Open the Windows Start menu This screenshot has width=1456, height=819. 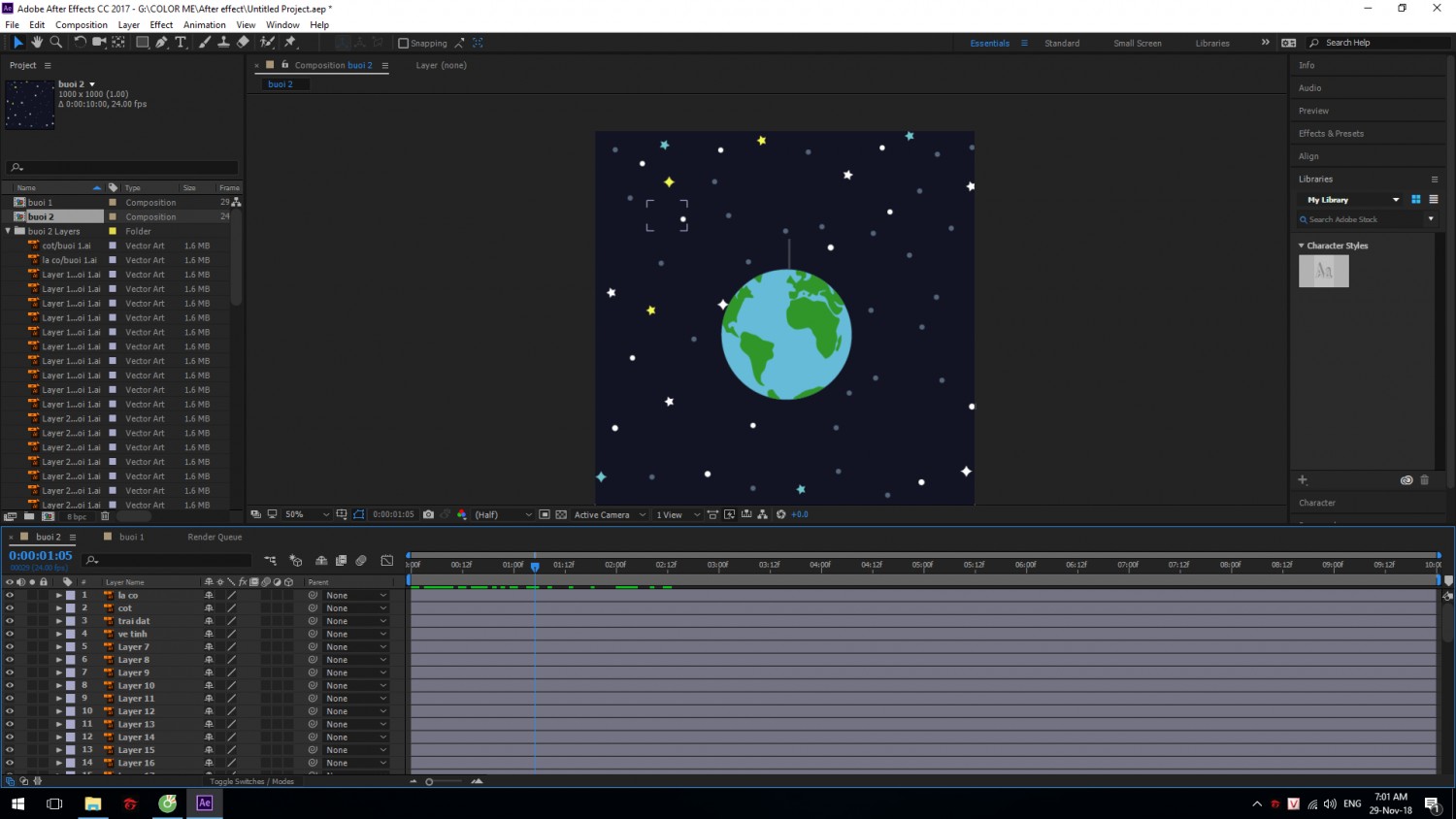coord(17,803)
